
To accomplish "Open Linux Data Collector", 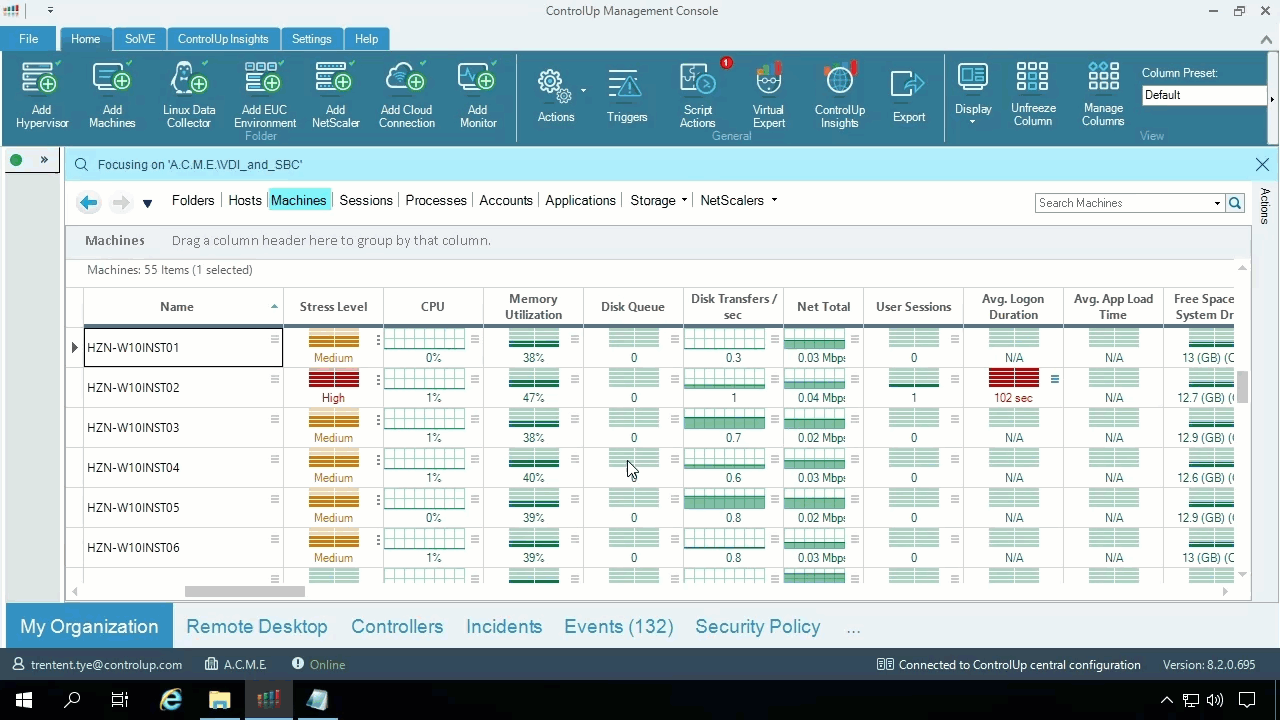I will pos(189,95).
